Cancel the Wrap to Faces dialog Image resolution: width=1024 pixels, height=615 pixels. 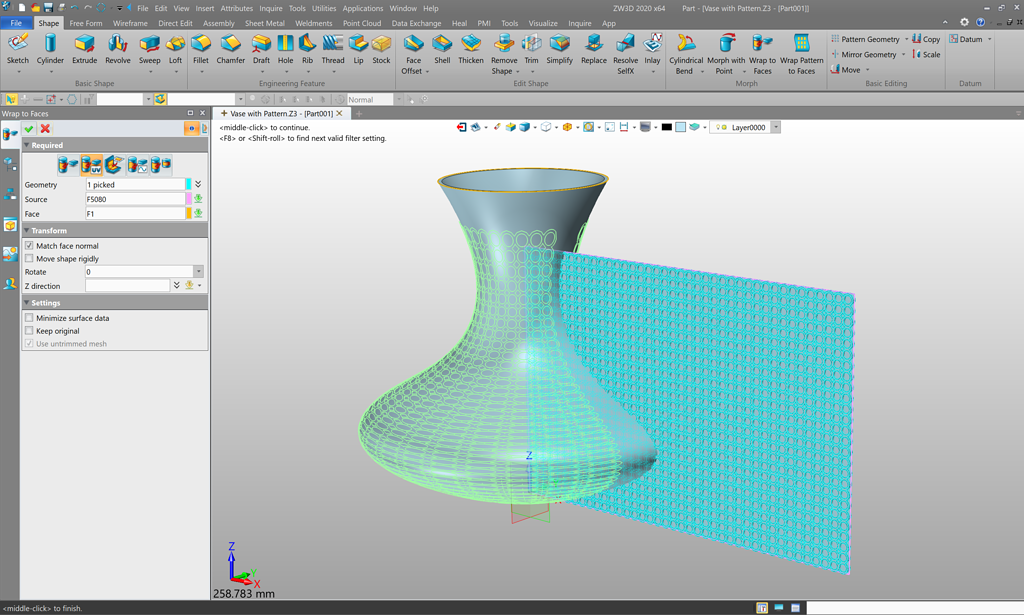click(x=44, y=128)
